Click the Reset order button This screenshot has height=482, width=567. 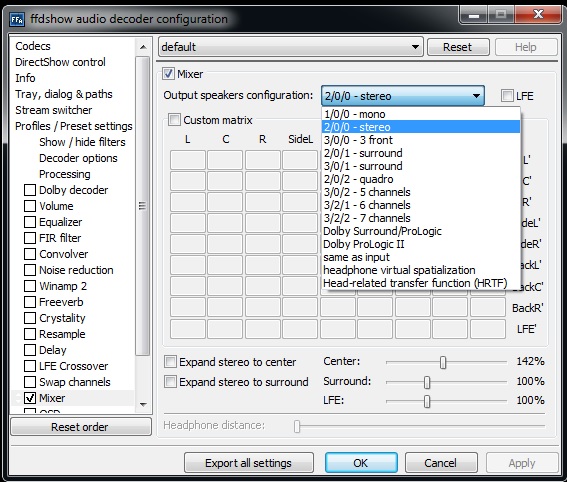(x=81, y=427)
